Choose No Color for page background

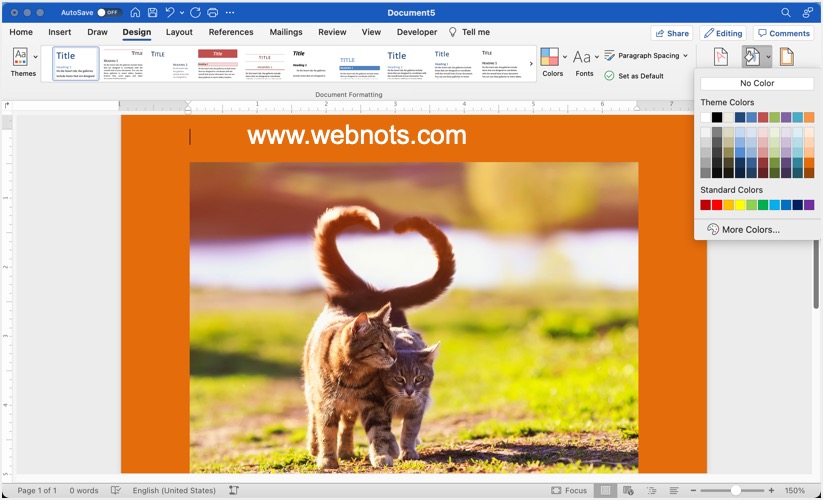tap(757, 83)
